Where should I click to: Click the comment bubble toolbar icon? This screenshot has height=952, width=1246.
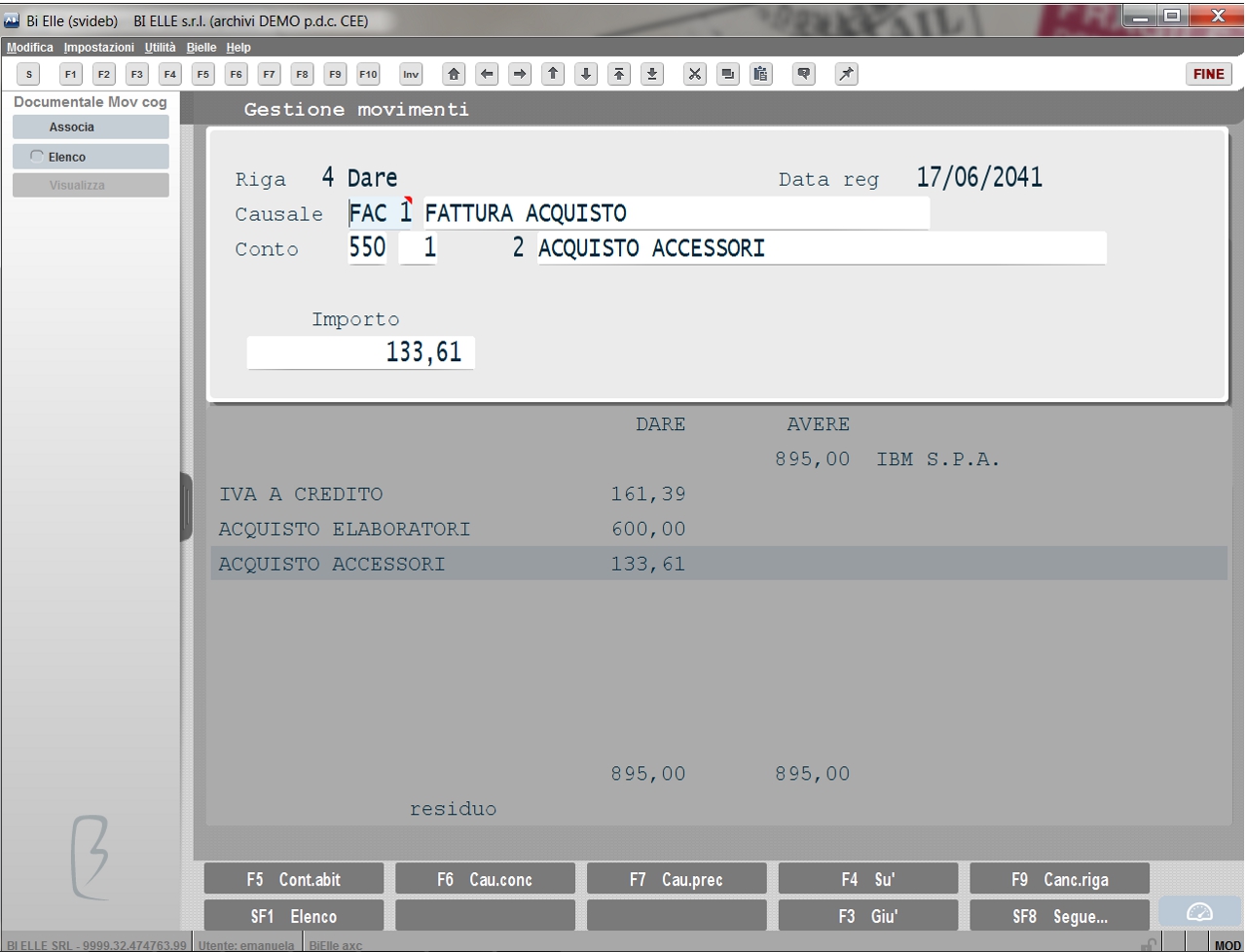pos(803,74)
